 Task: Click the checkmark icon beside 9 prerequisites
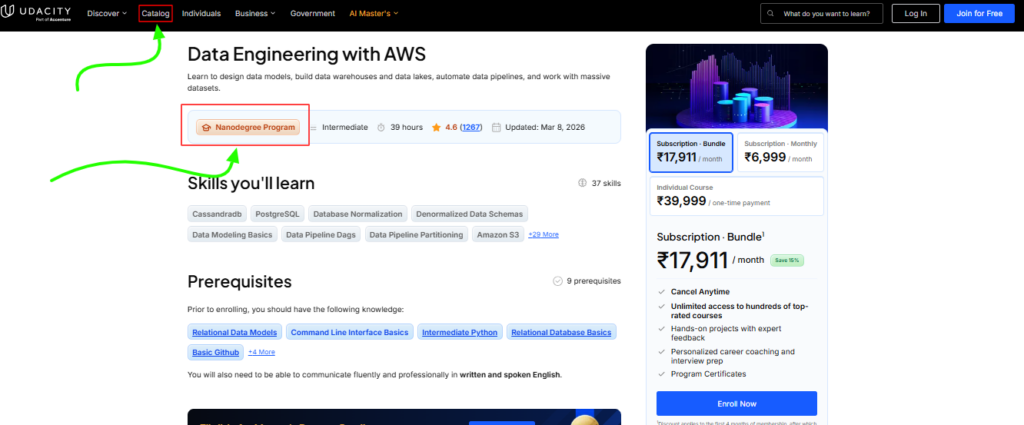(x=558, y=281)
